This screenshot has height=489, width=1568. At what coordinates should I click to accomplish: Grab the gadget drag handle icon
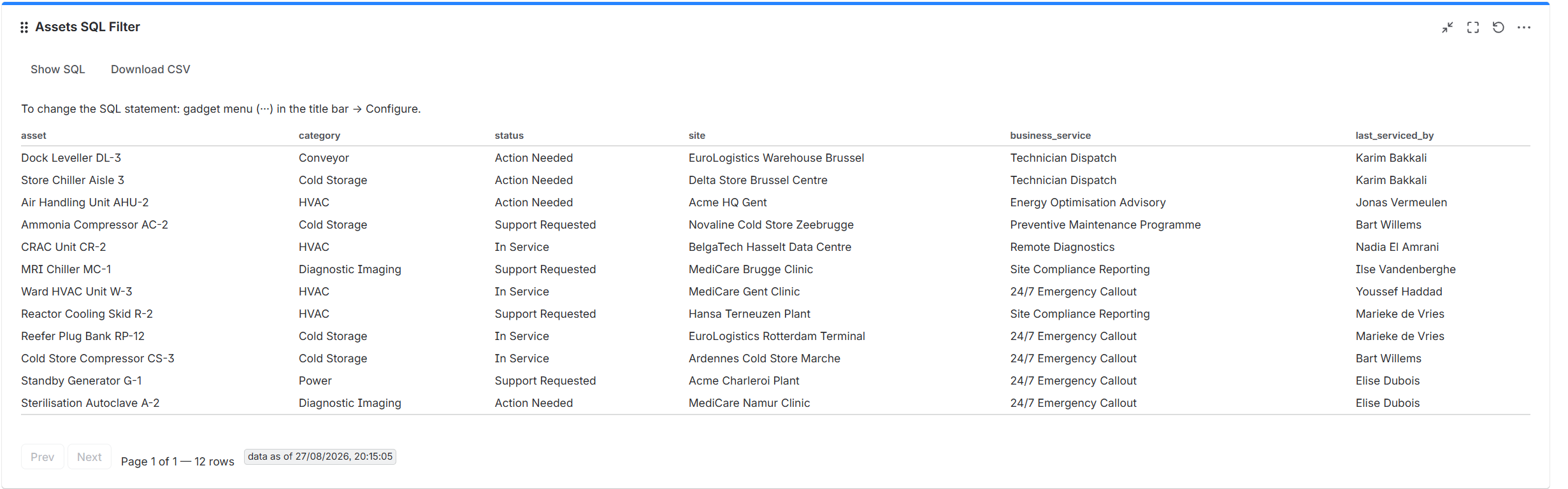[24, 27]
